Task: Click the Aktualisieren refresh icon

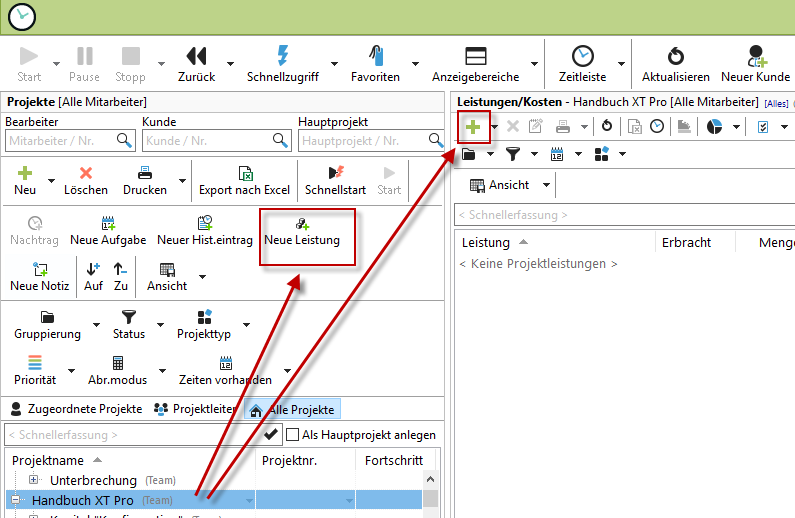Action: click(x=675, y=55)
